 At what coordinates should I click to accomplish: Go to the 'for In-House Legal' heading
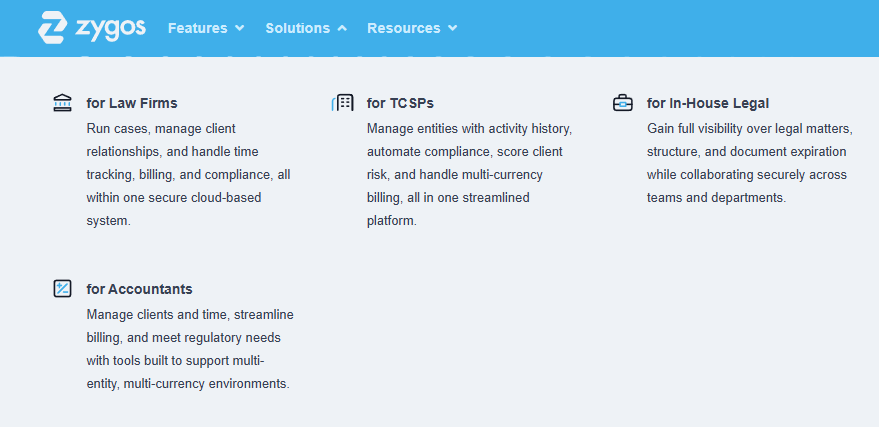click(x=707, y=103)
